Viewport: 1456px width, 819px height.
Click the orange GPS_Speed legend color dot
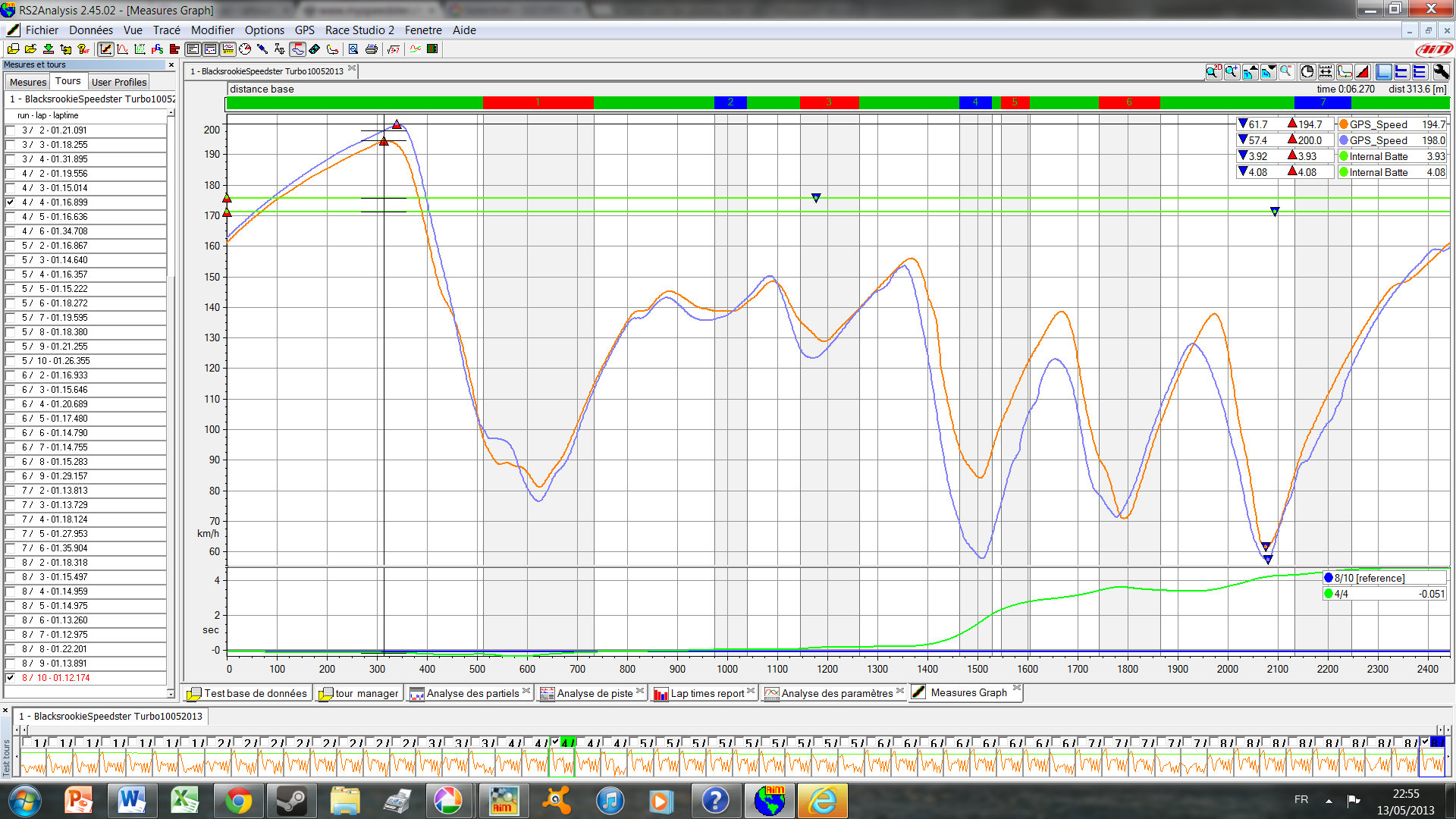click(x=1344, y=124)
